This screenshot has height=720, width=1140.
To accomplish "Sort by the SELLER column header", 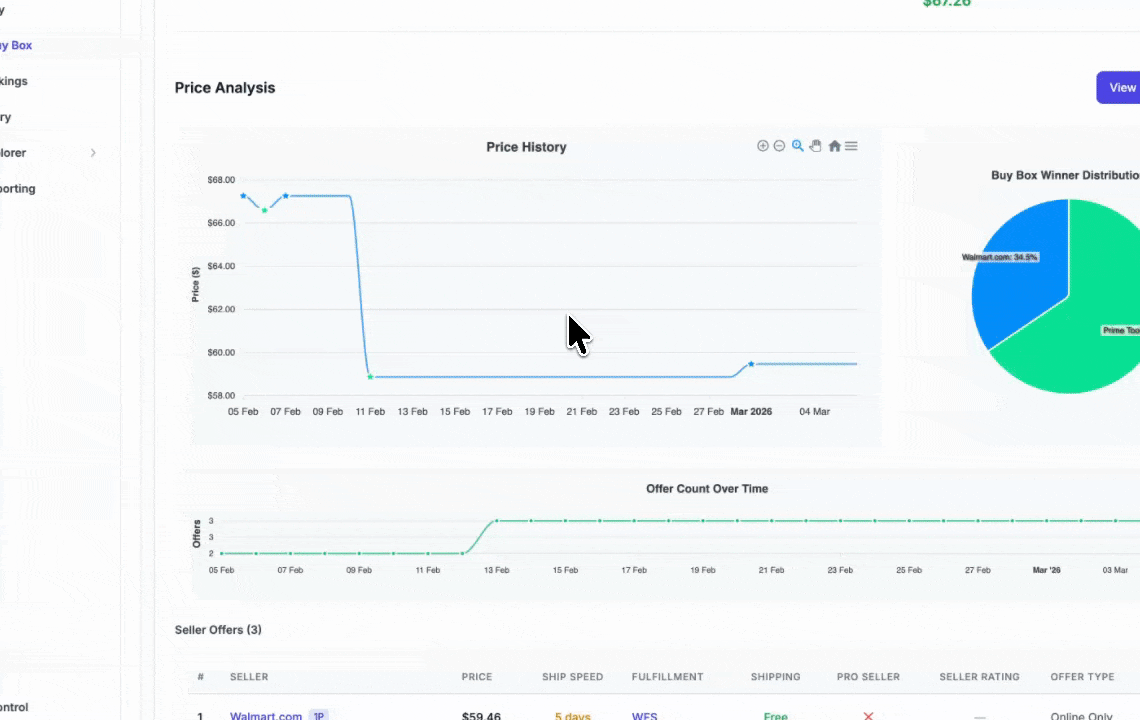I will [x=249, y=676].
